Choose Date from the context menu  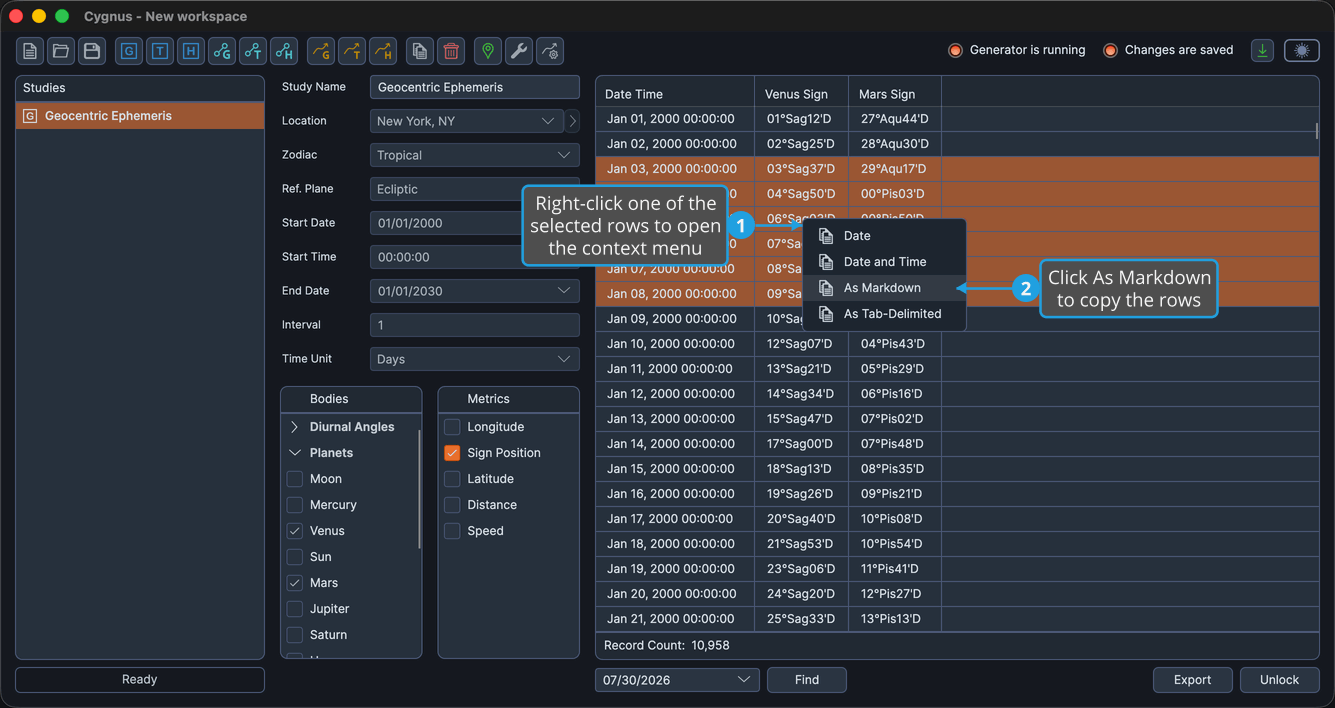coord(885,236)
